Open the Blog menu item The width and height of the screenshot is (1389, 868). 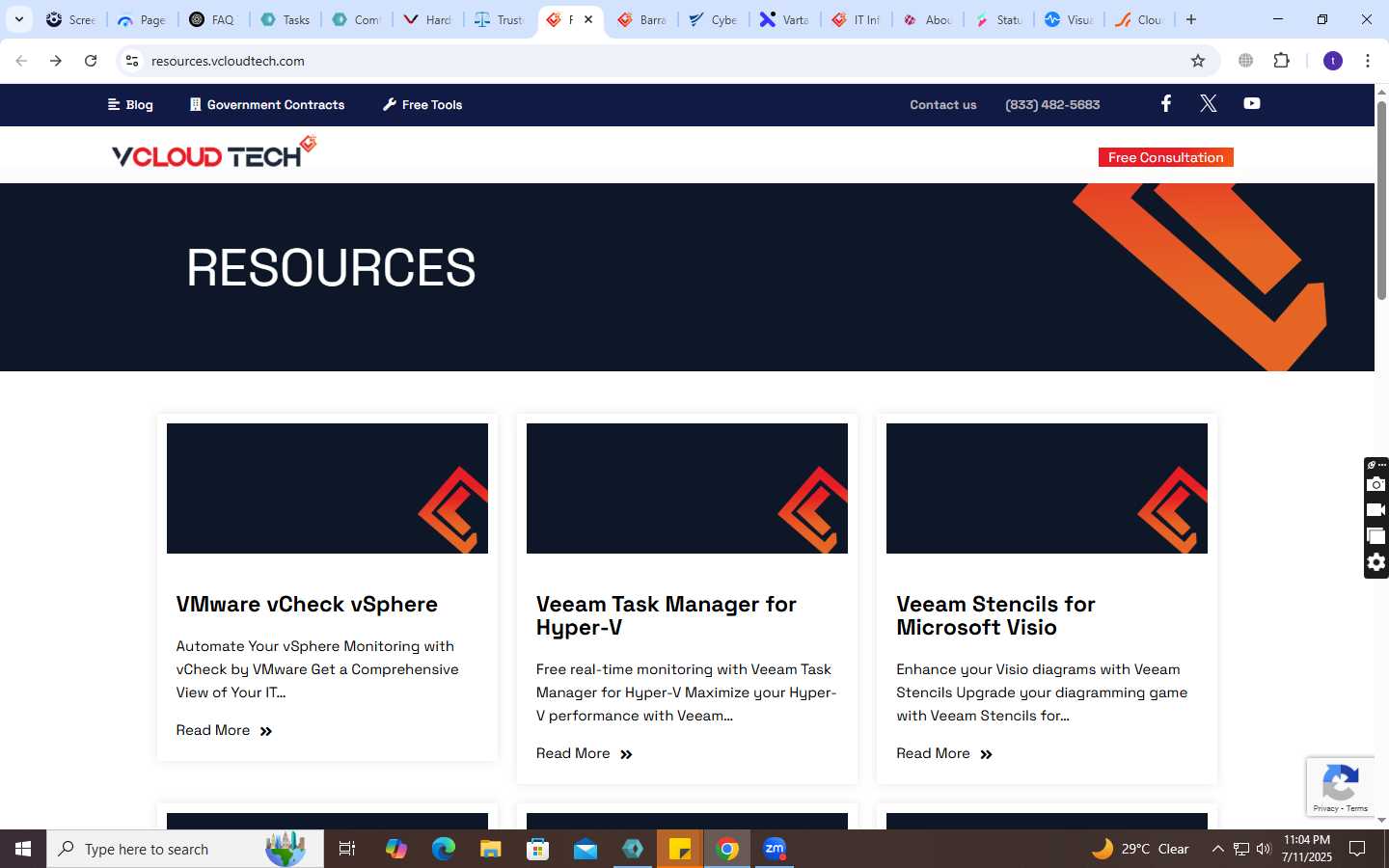pos(130,104)
